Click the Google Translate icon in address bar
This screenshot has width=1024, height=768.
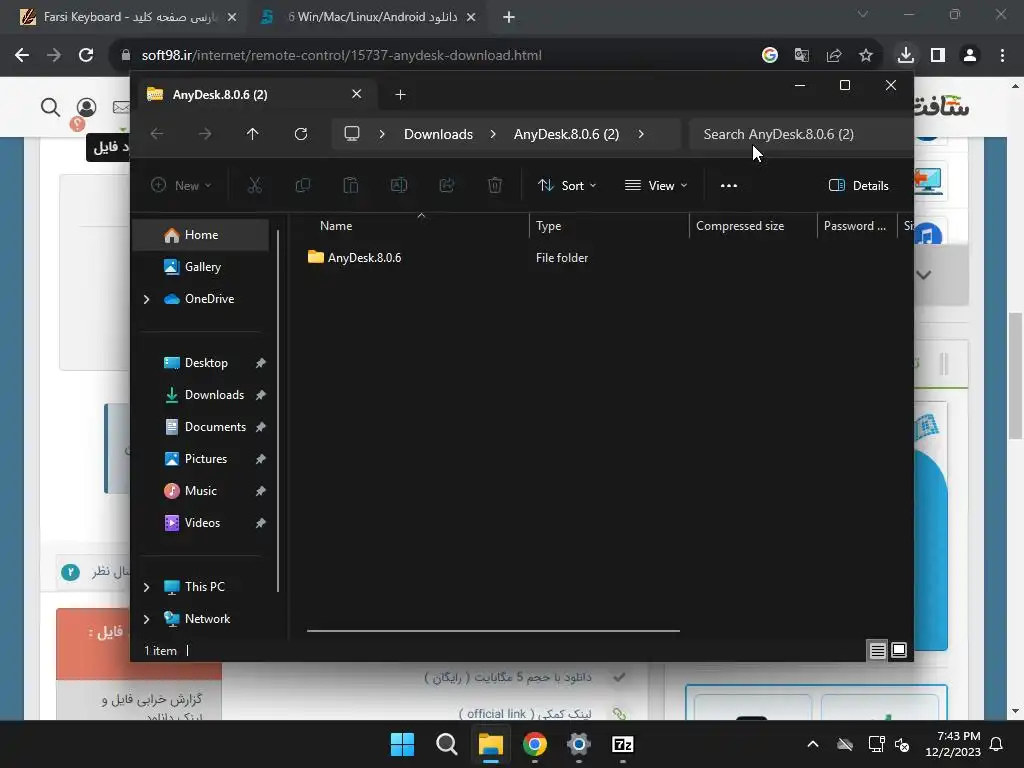click(x=802, y=55)
